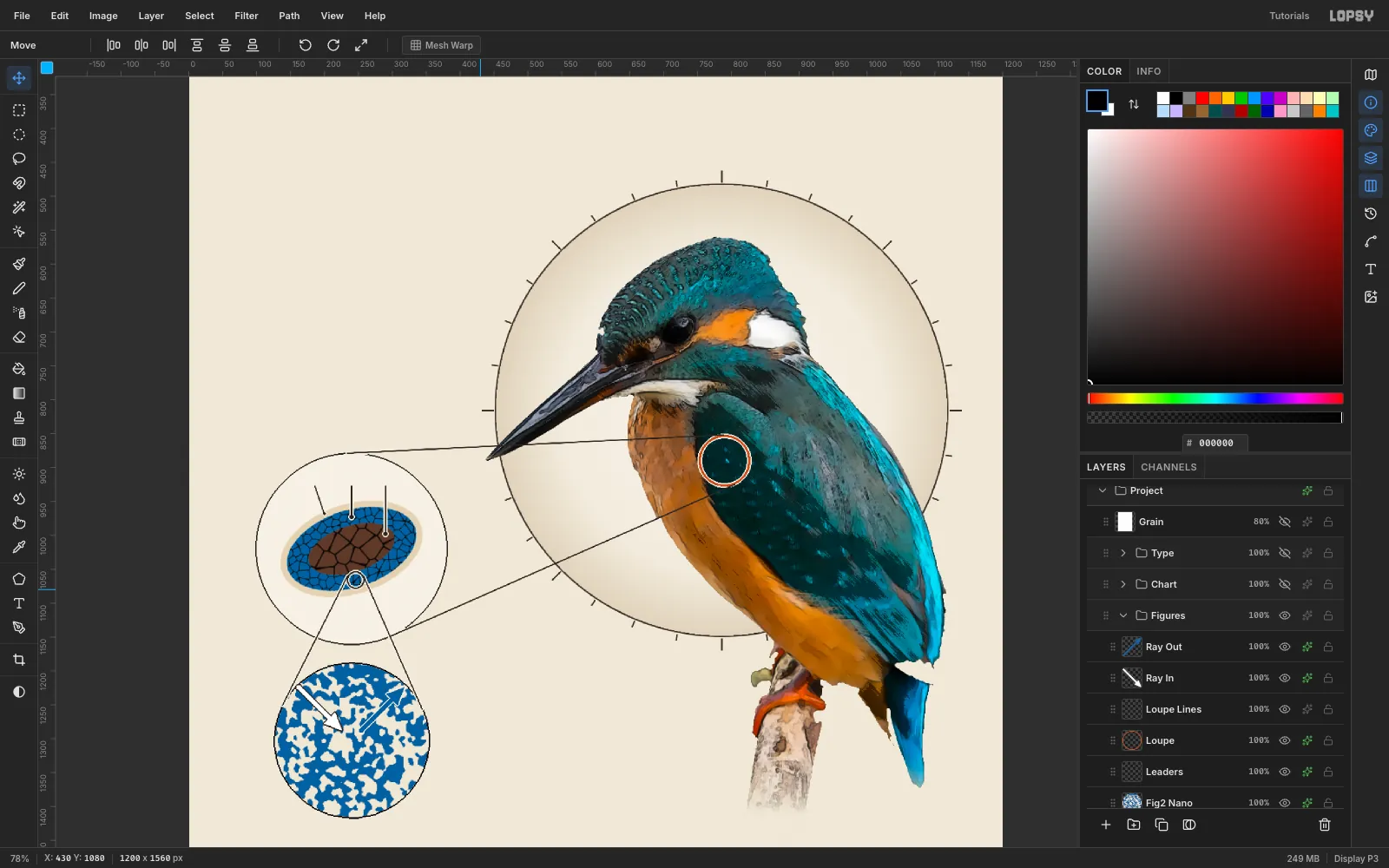The width and height of the screenshot is (1389, 868).
Task: Collapse the Project group
Action: point(1103,490)
